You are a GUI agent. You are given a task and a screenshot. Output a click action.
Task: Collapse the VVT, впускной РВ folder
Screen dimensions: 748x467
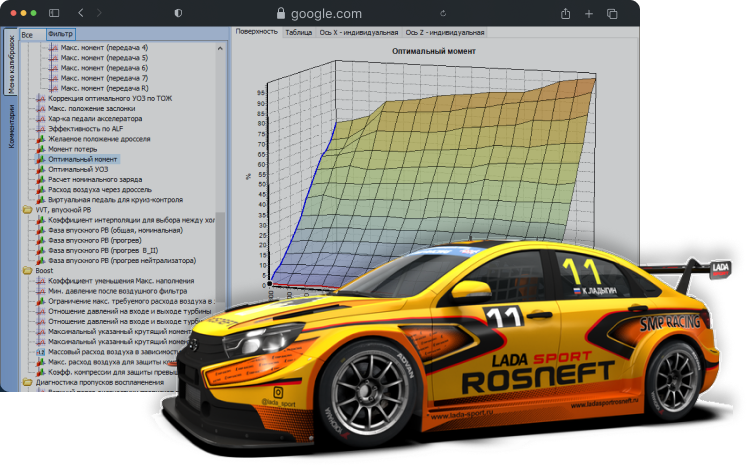27,210
